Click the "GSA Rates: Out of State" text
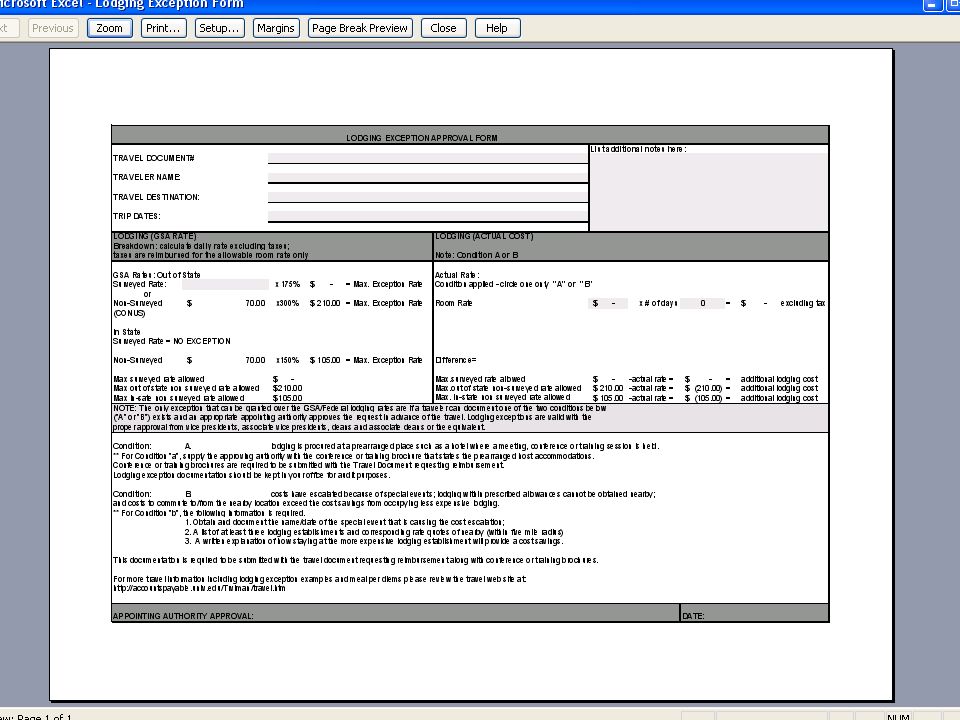The width and height of the screenshot is (960, 720). click(157, 275)
